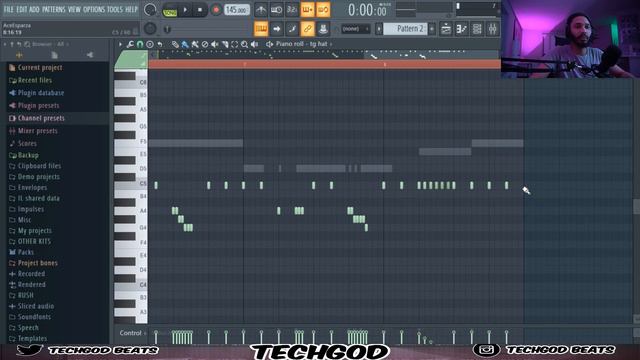Click the main volume knob
The width and height of the screenshot is (640, 360).
point(150,9)
